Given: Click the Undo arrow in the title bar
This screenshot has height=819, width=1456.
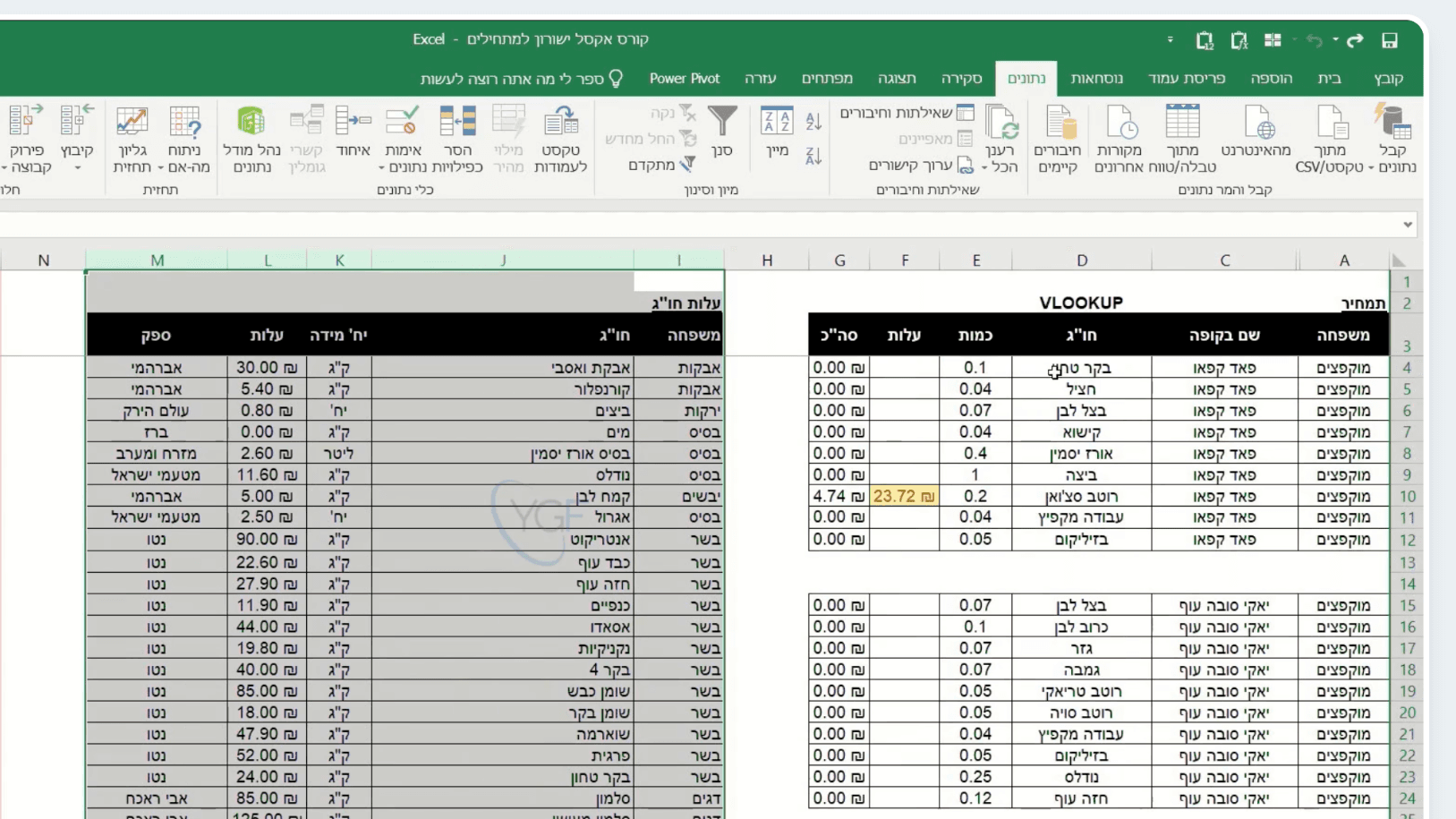Looking at the screenshot, I should click(1314, 40).
